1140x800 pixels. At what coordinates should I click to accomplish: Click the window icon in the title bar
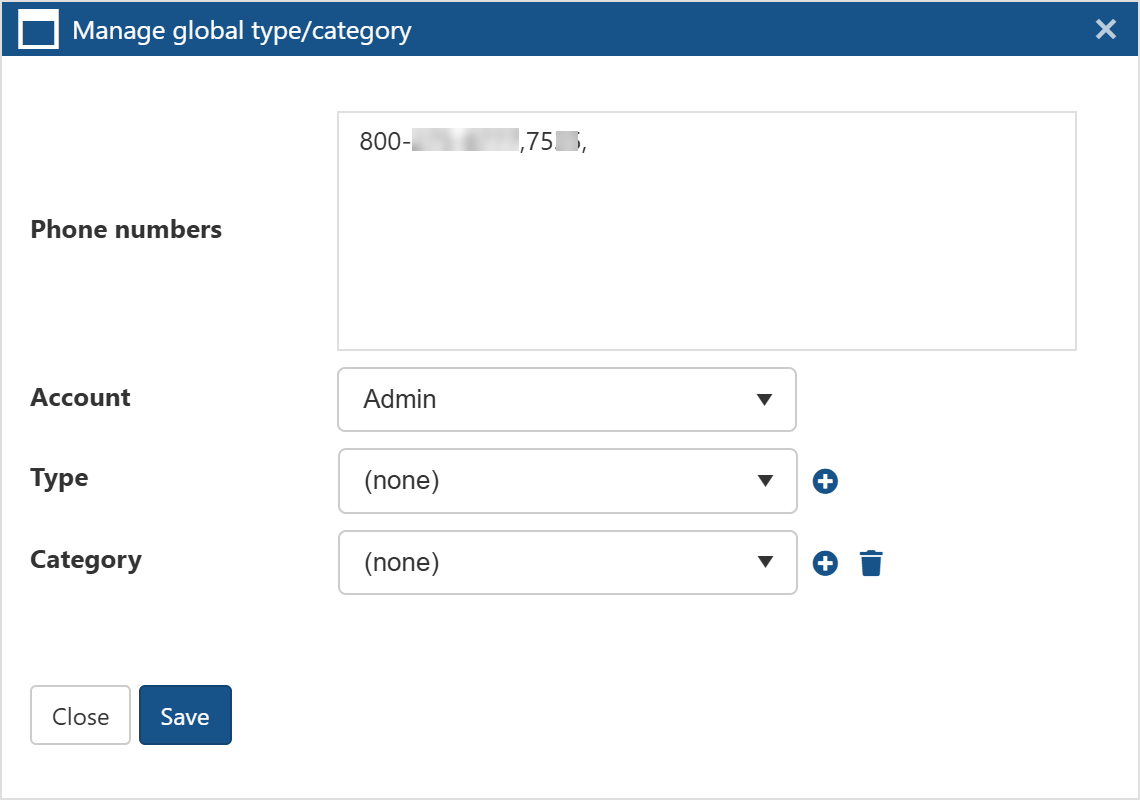39,30
